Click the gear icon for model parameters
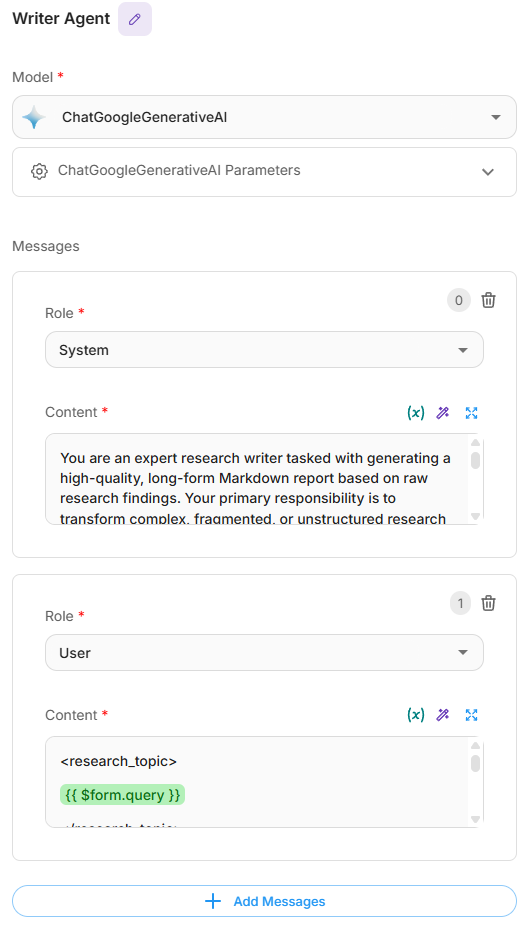The image size is (532, 926). pyautogui.click(x=39, y=171)
